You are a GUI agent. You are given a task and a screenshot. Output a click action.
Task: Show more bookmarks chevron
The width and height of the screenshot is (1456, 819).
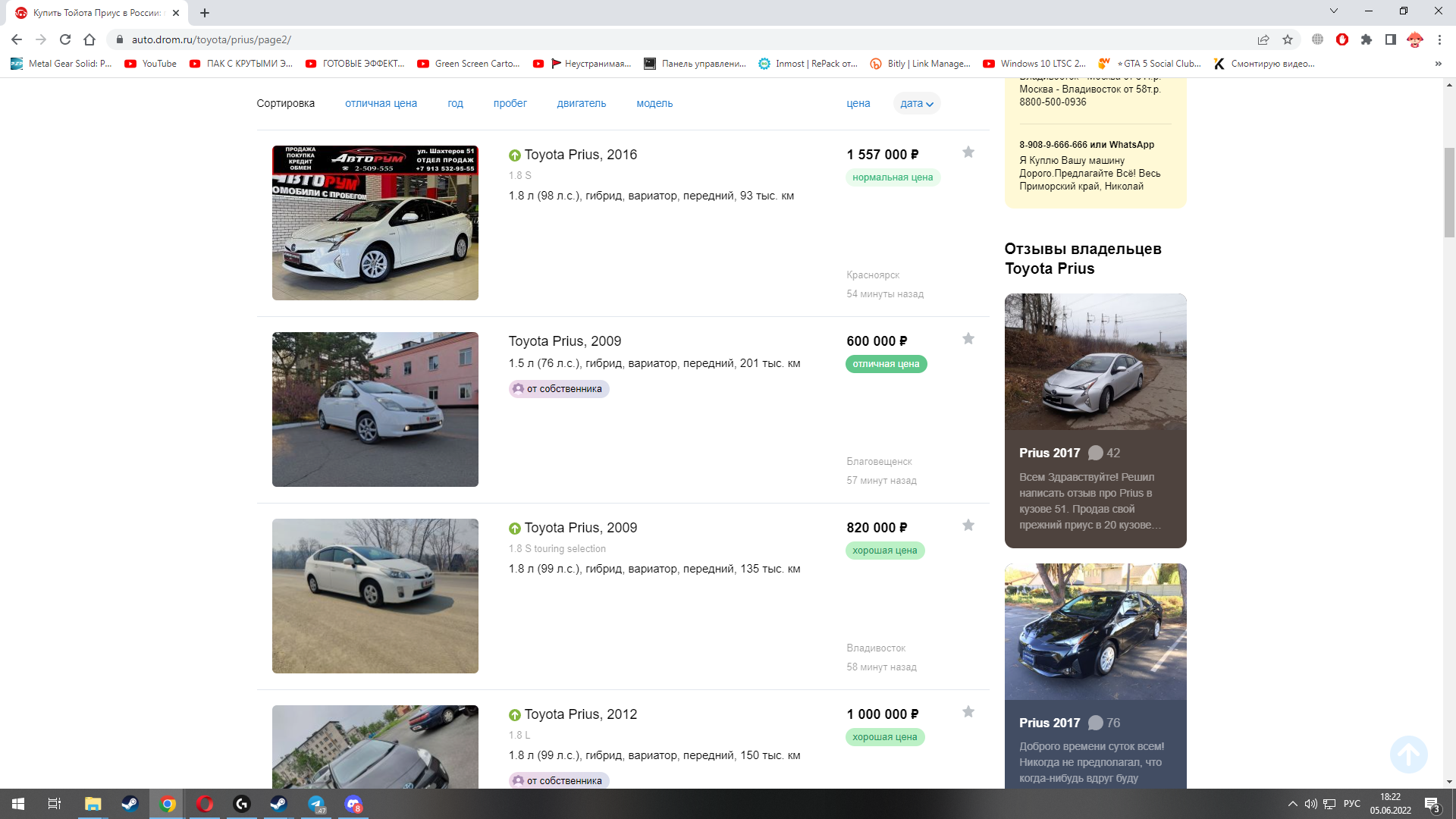click(1439, 64)
